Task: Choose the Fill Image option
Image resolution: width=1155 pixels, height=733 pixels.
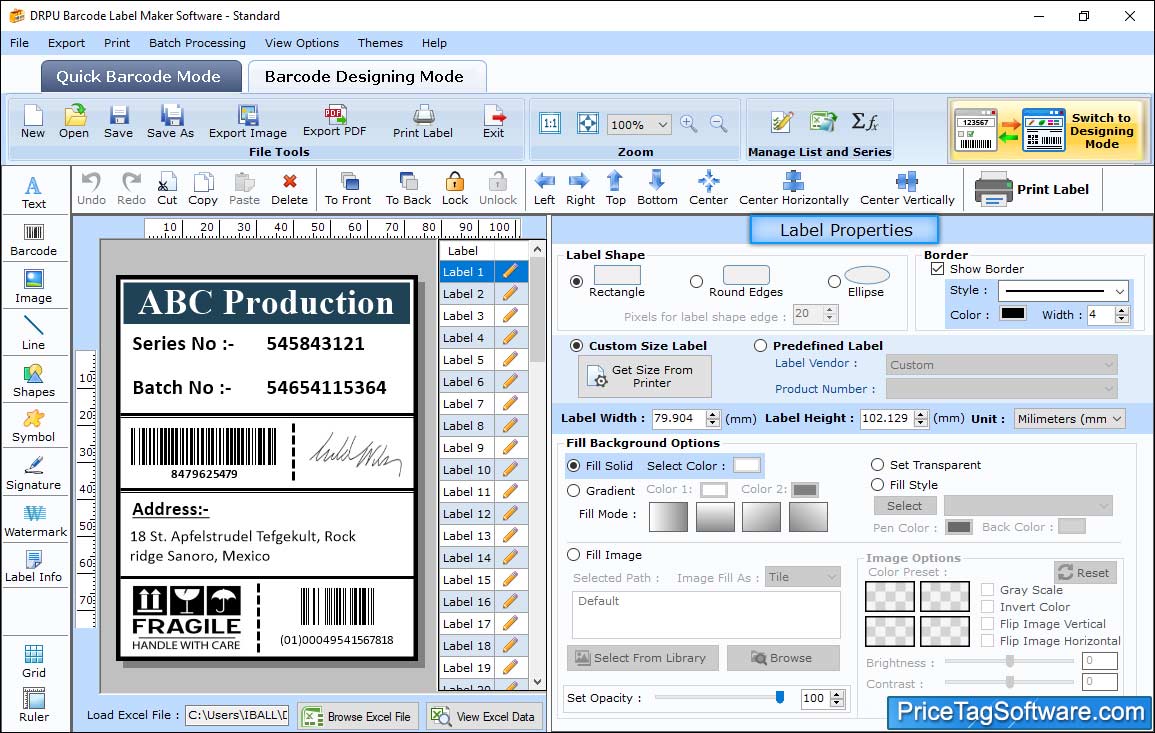Action: pyautogui.click(x=574, y=555)
